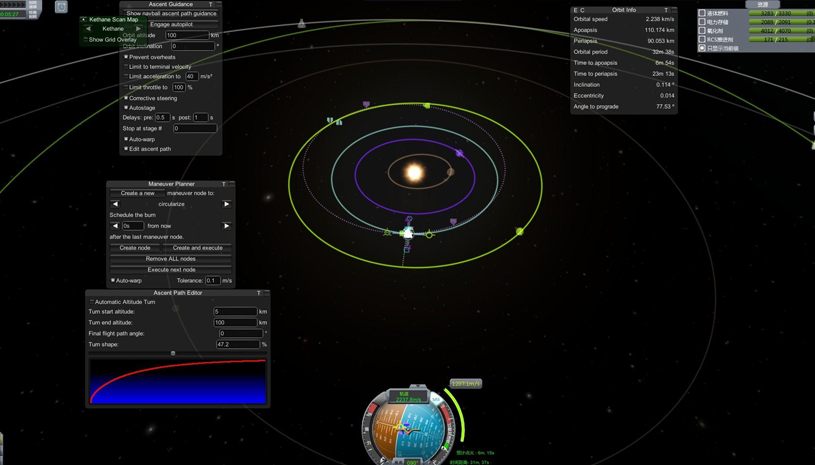This screenshot has width=815, height=465.
Task: Click the vessel marker on the orbit map
Action: tap(408, 232)
